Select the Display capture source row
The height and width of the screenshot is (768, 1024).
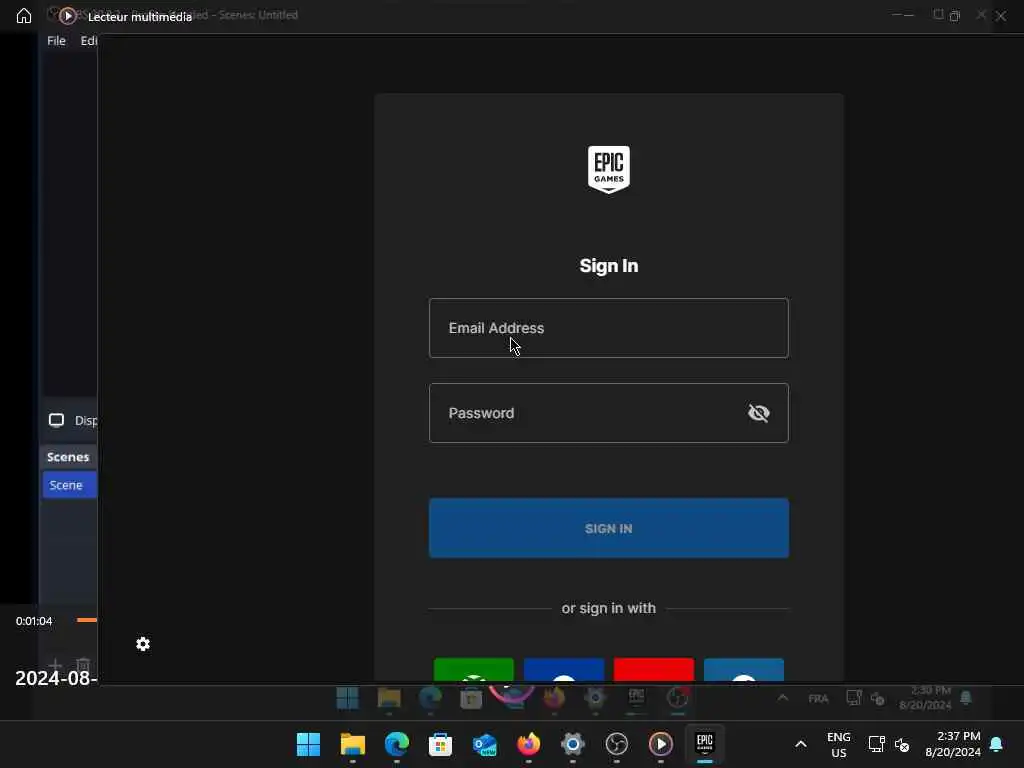pos(72,421)
